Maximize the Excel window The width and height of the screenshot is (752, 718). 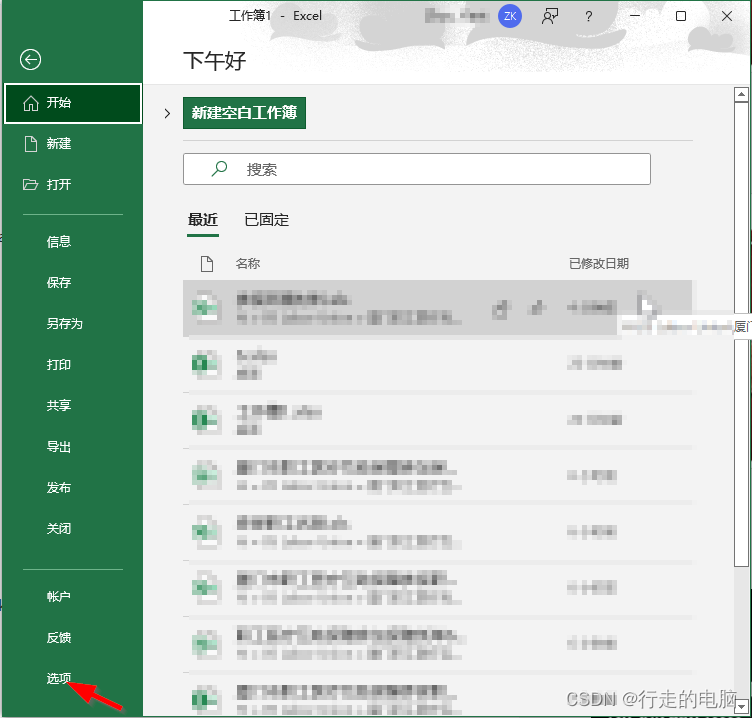[x=681, y=16]
